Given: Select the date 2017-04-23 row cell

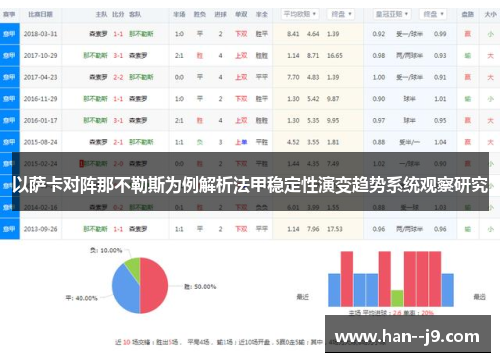Looking at the screenshot, I should point(40,77).
